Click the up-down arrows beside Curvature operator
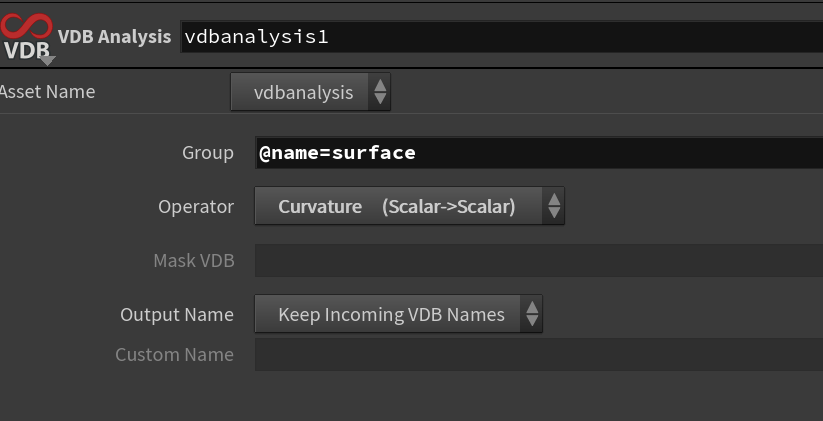Image resolution: width=823 pixels, height=421 pixels. 554,206
